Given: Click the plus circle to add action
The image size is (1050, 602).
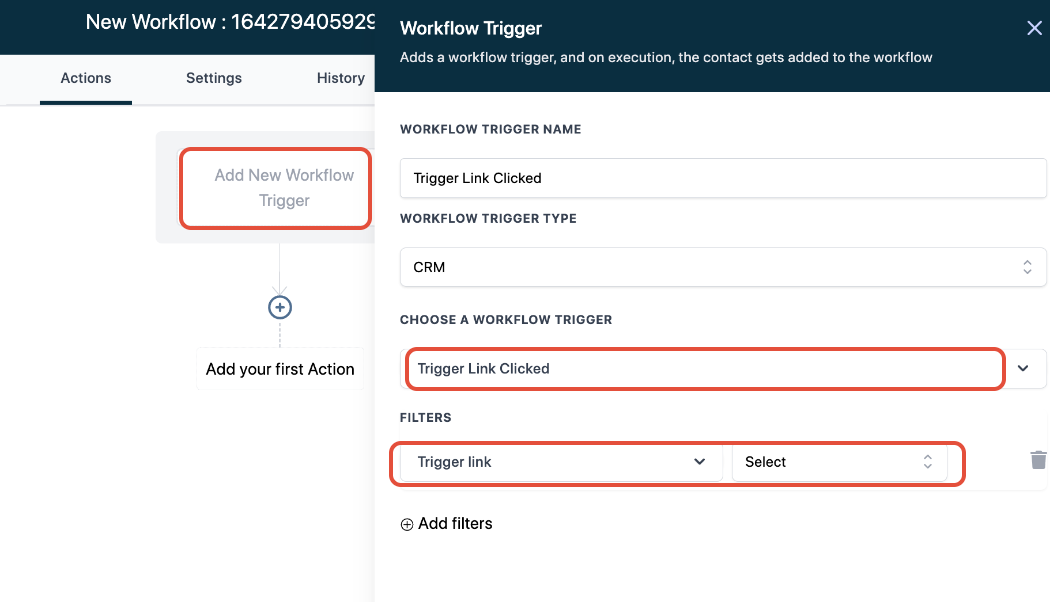Looking at the screenshot, I should [x=280, y=307].
